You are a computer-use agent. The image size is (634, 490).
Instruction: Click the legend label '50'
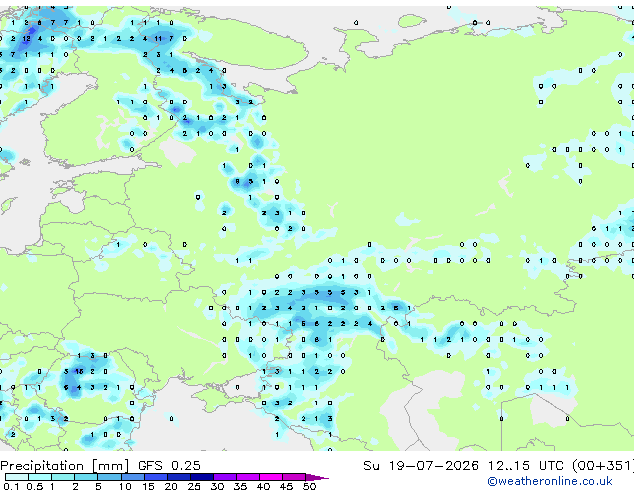309,486
